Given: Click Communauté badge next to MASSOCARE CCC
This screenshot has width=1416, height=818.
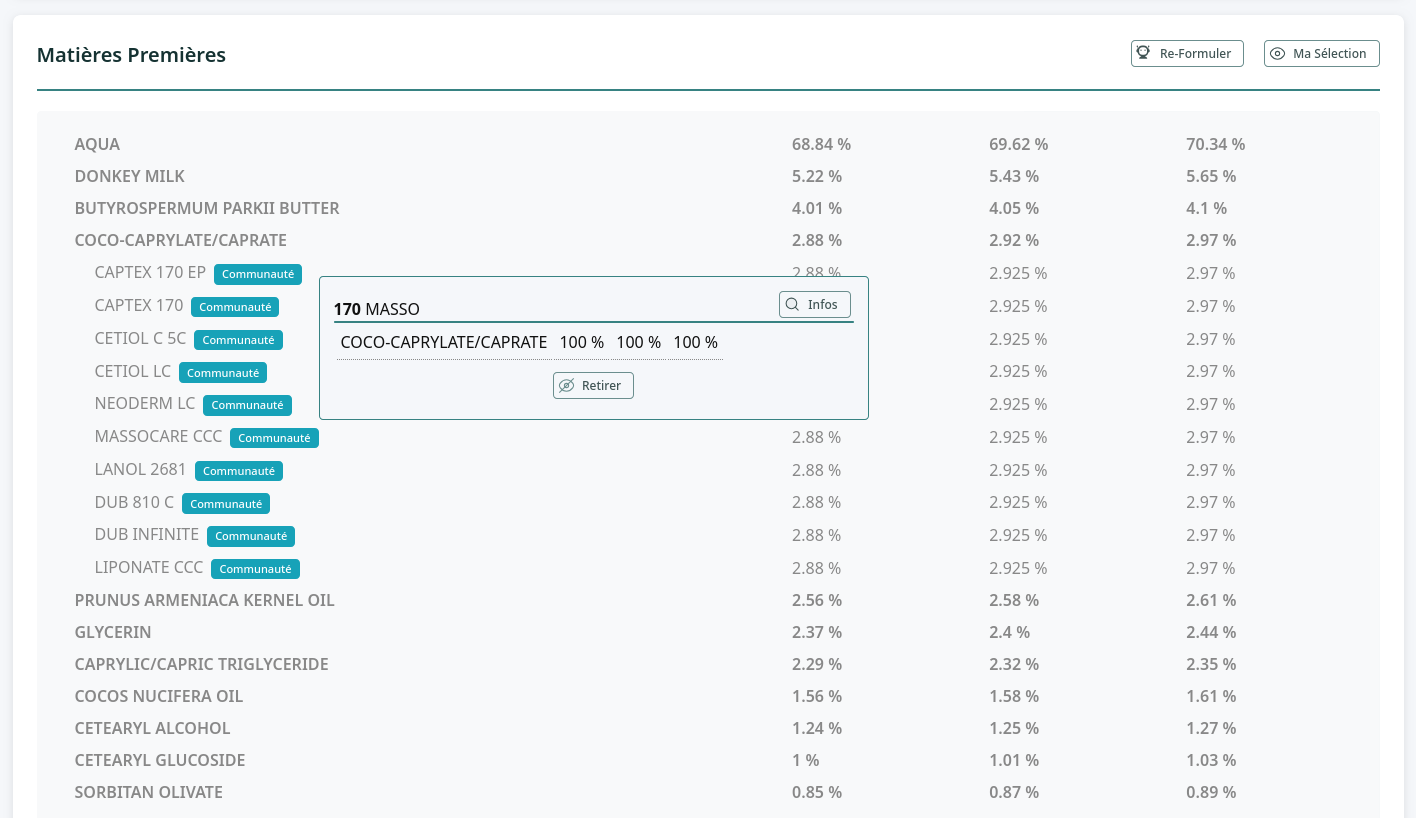Looking at the screenshot, I should pos(274,438).
